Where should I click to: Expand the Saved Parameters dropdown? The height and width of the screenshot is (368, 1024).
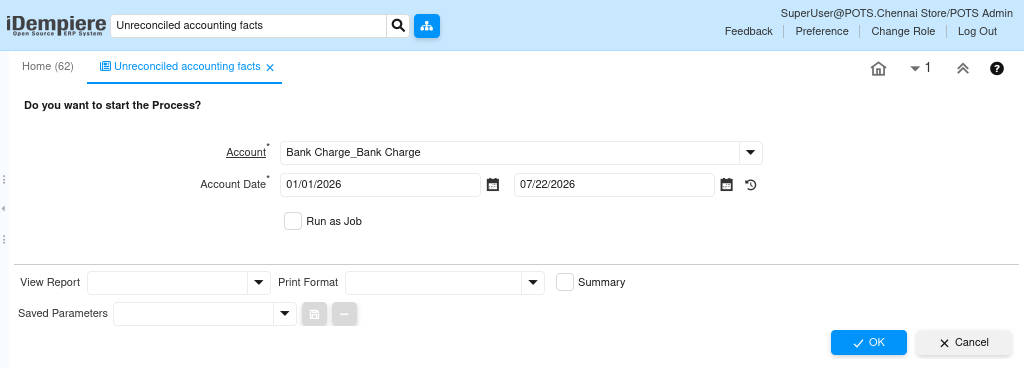(x=285, y=314)
